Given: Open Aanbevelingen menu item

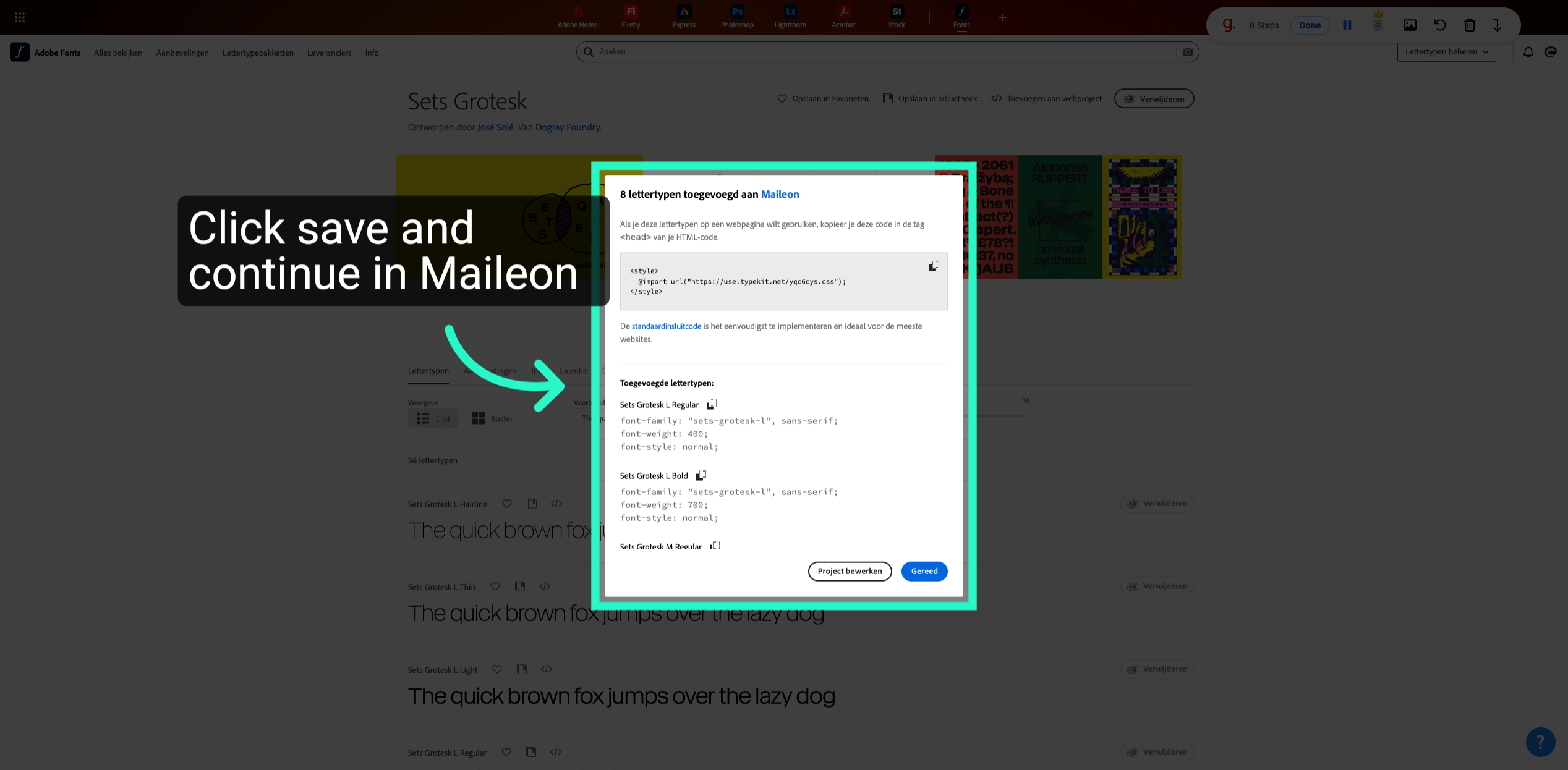Looking at the screenshot, I should click(182, 53).
